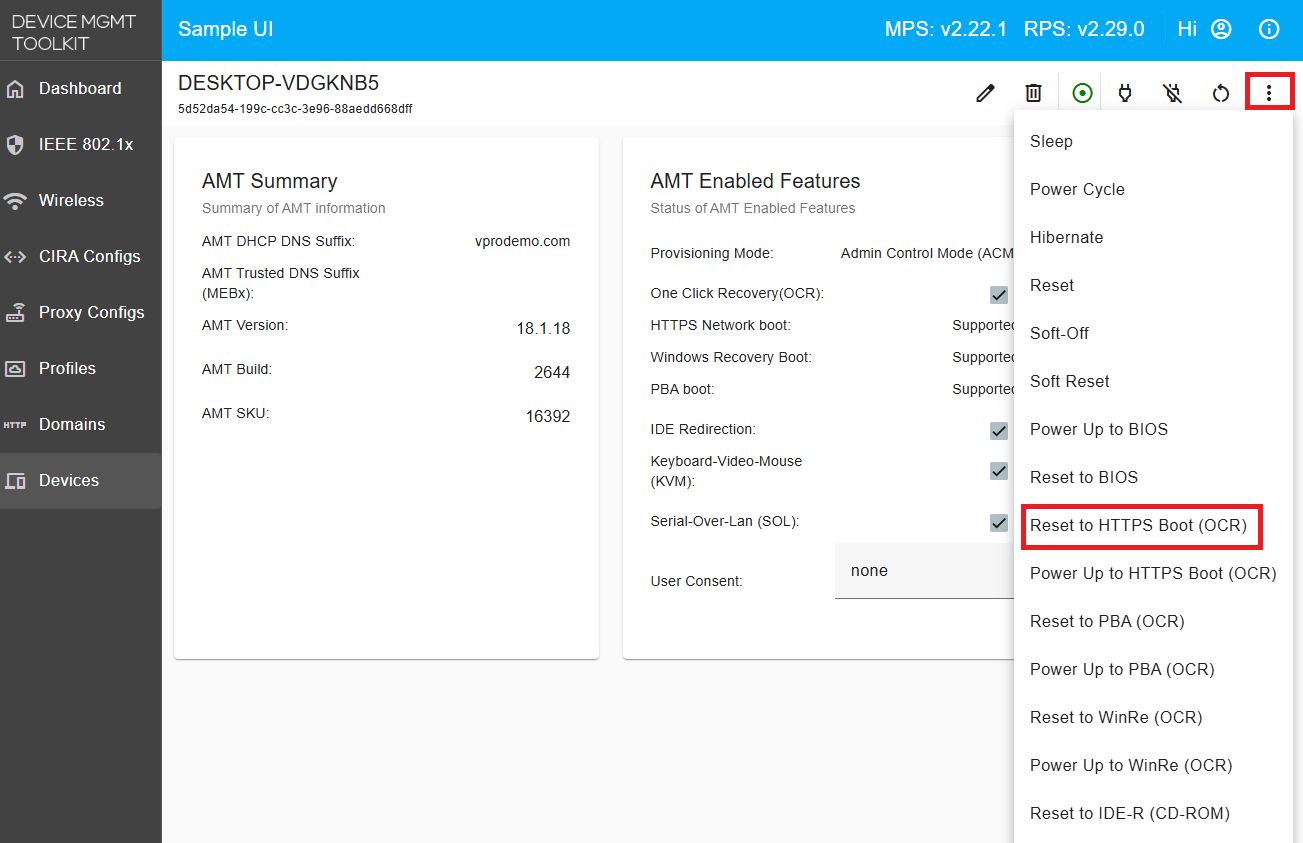The width and height of the screenshot is (1303, 843).
Task: Choose Hibernate from the power menu
Action: pyautogui.click(x=1066, y=237)
